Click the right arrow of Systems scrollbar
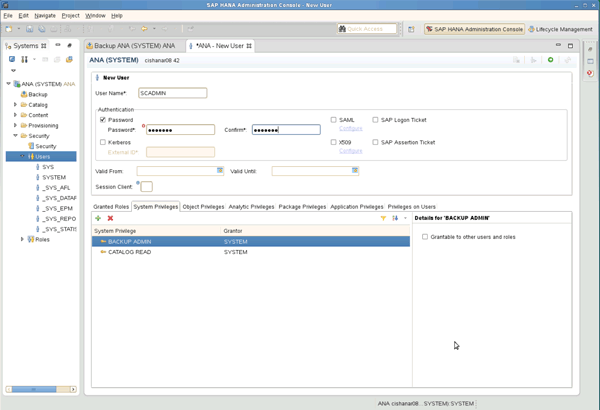The width and height of the screenshot is (600, 410). pyautogui.click(x=73, y=389)
